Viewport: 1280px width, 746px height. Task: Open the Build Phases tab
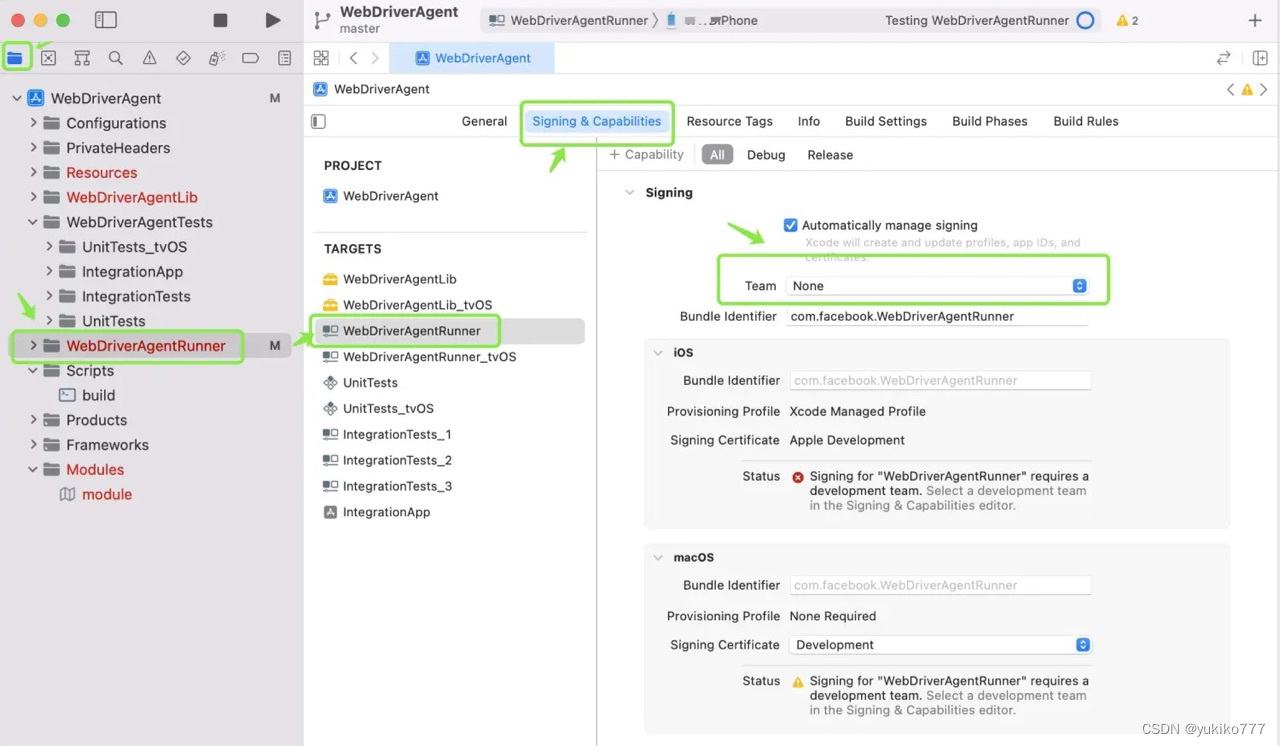990,121
